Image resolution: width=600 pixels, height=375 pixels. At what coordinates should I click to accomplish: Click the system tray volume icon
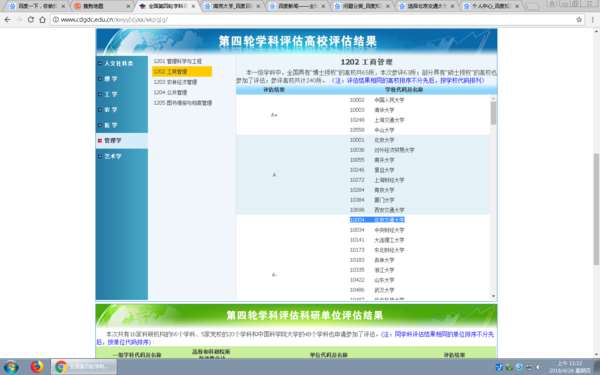pyautogui.click(x=539, y=367)
